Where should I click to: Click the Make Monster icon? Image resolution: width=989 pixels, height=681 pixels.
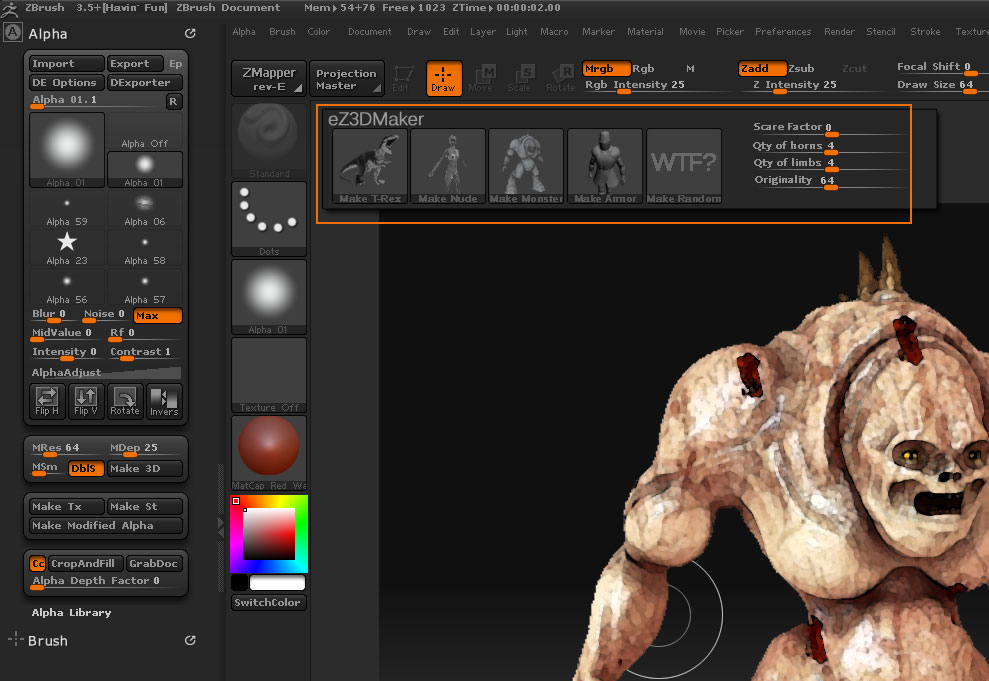click(x=525, y=166)
